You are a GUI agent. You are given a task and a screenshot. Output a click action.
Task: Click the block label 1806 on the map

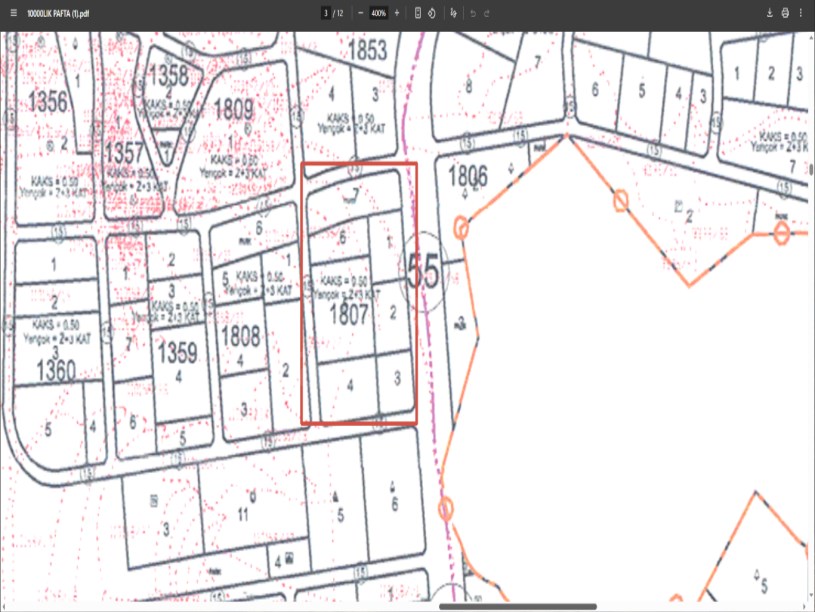[468, 177]
